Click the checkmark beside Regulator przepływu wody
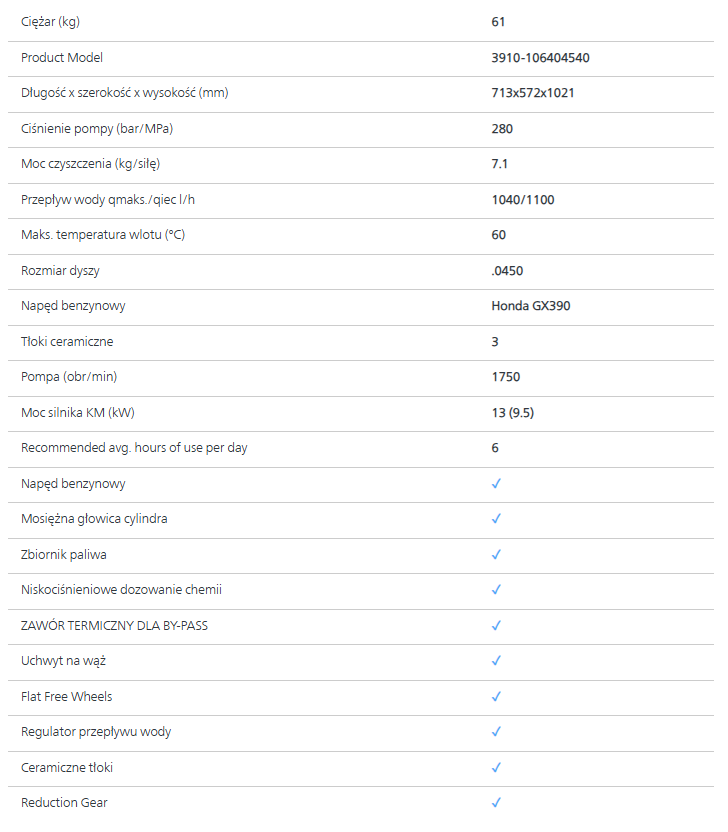This screenshot has height=832, width=728. [496, 732]
